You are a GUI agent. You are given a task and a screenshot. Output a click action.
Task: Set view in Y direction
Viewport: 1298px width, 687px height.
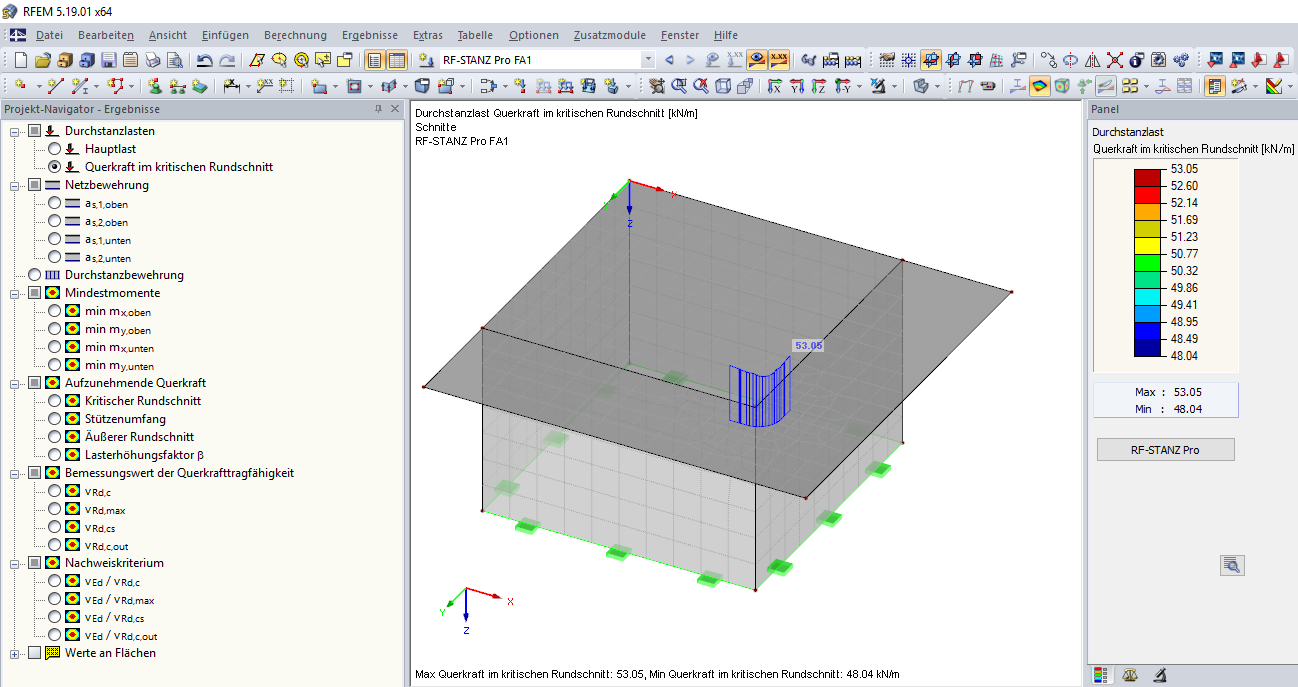pos(797,86)
